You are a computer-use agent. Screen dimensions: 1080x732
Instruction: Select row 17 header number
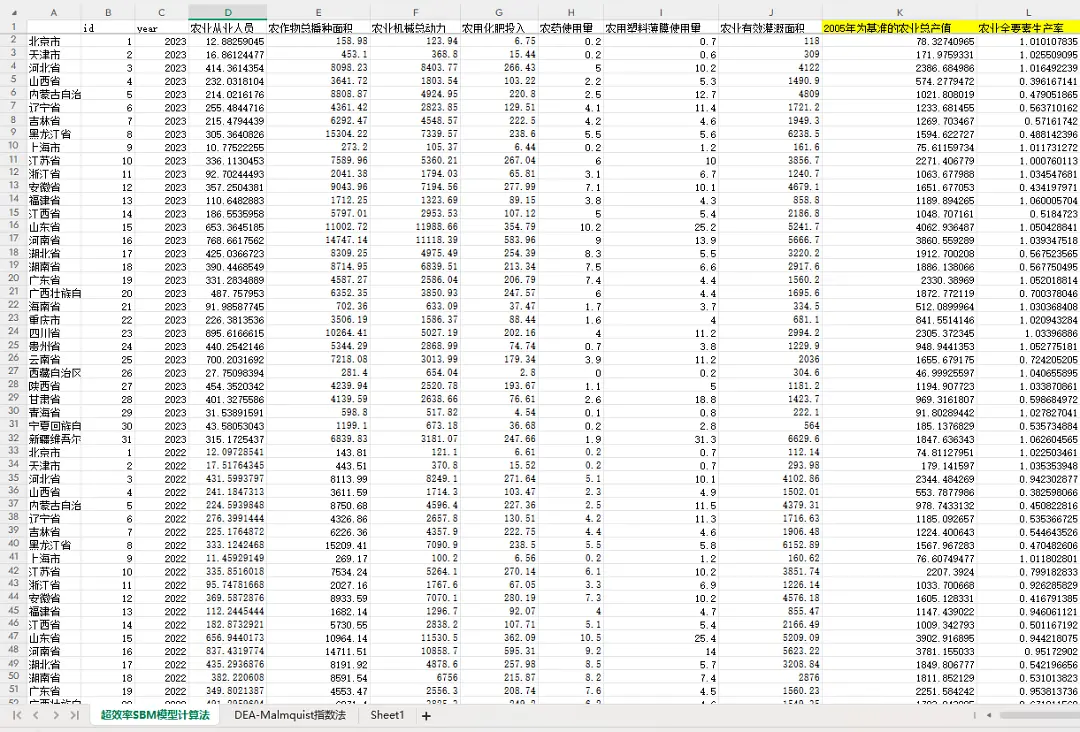pos(14,239)
